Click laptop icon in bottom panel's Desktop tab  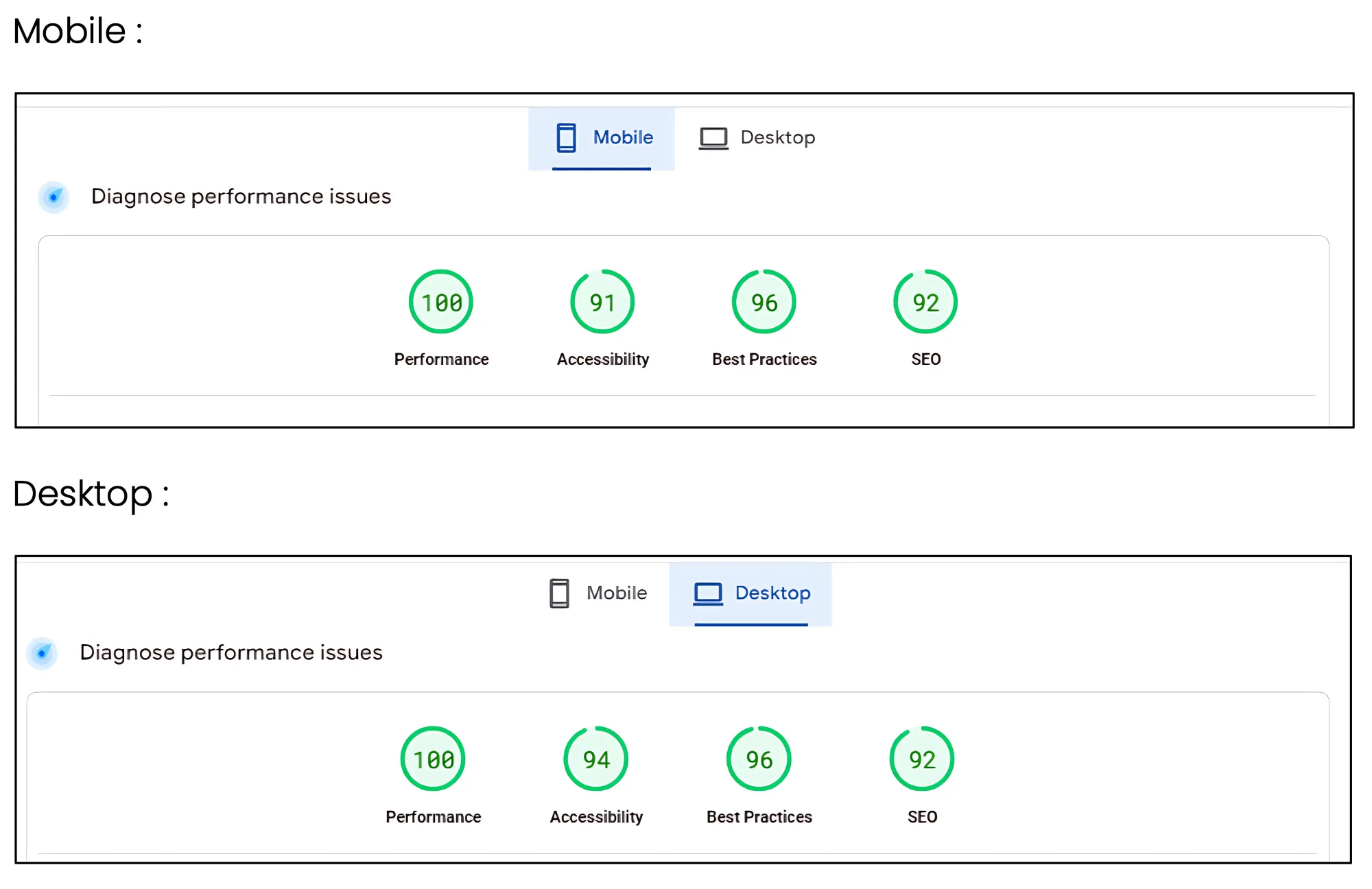pyautogui.click(x=708, y=594)
